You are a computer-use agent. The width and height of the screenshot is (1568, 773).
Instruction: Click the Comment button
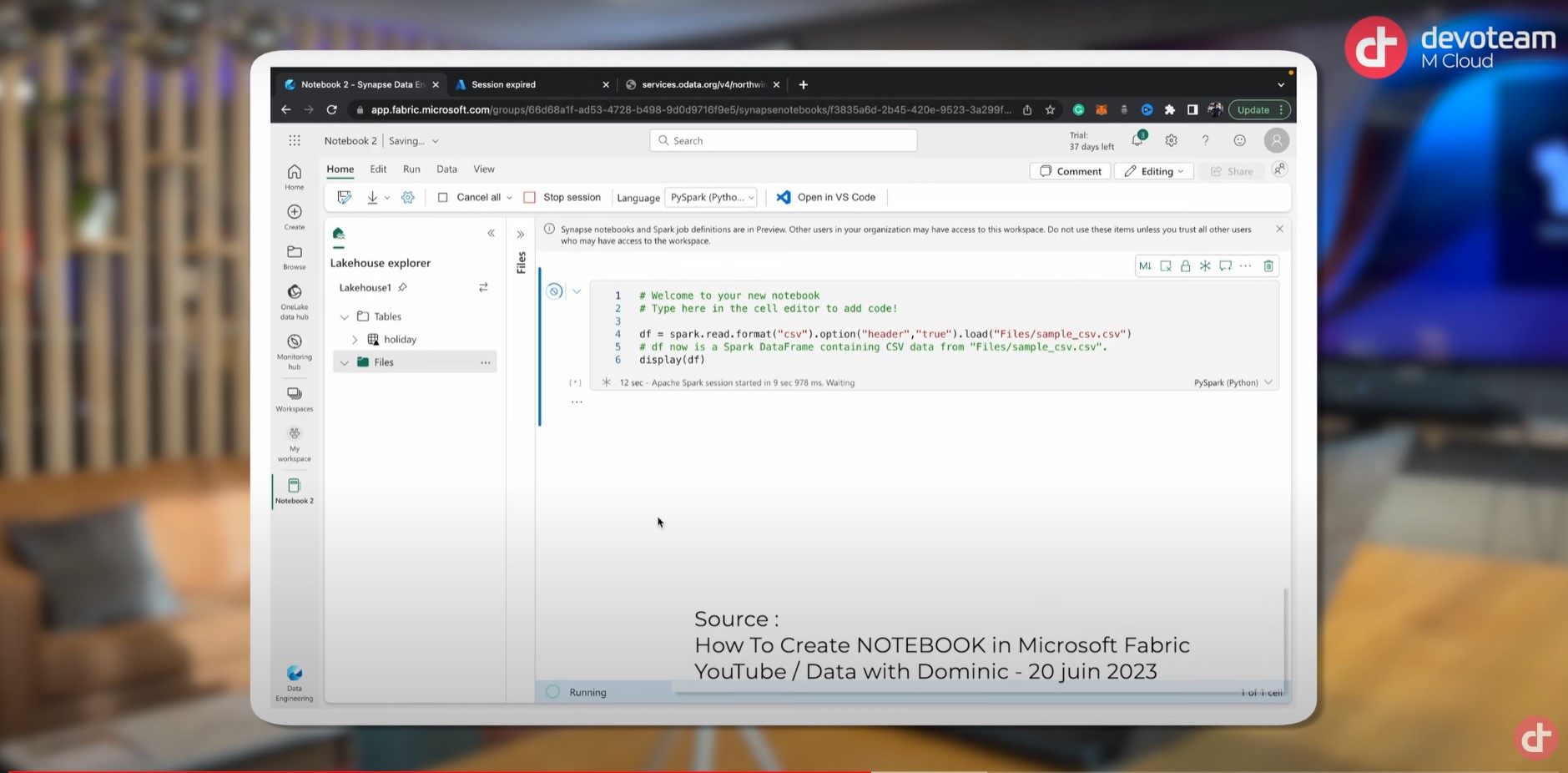coord(1071,171)
